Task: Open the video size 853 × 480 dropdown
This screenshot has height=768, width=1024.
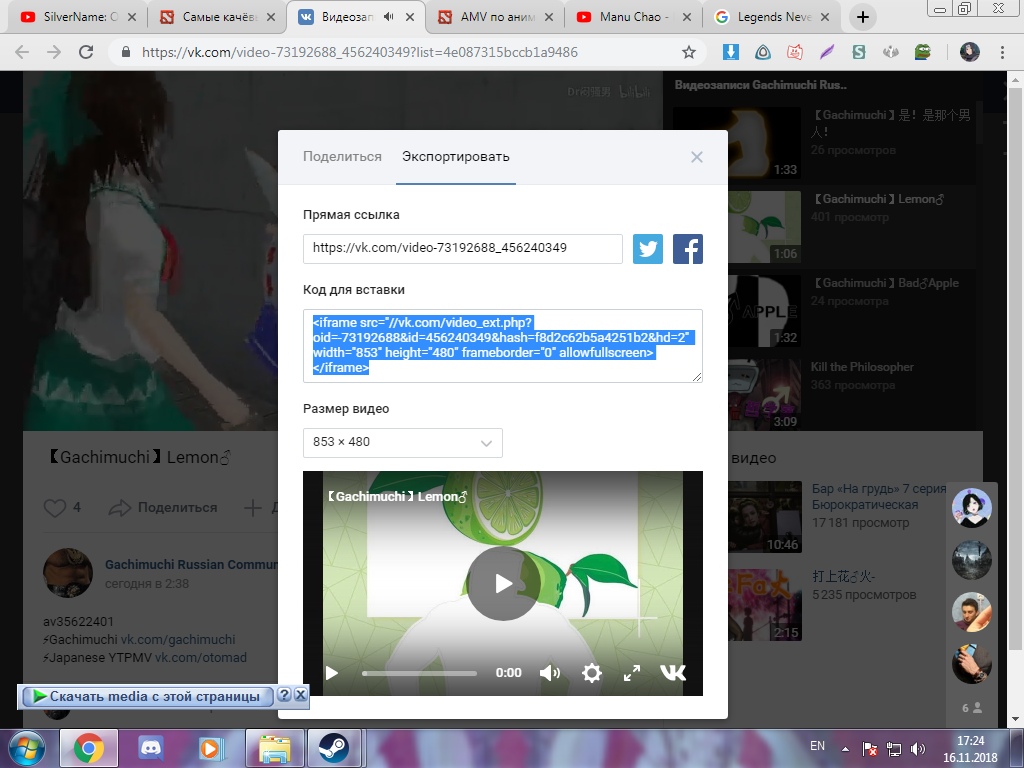Action: pyautogui.click(x=403, y=443)
